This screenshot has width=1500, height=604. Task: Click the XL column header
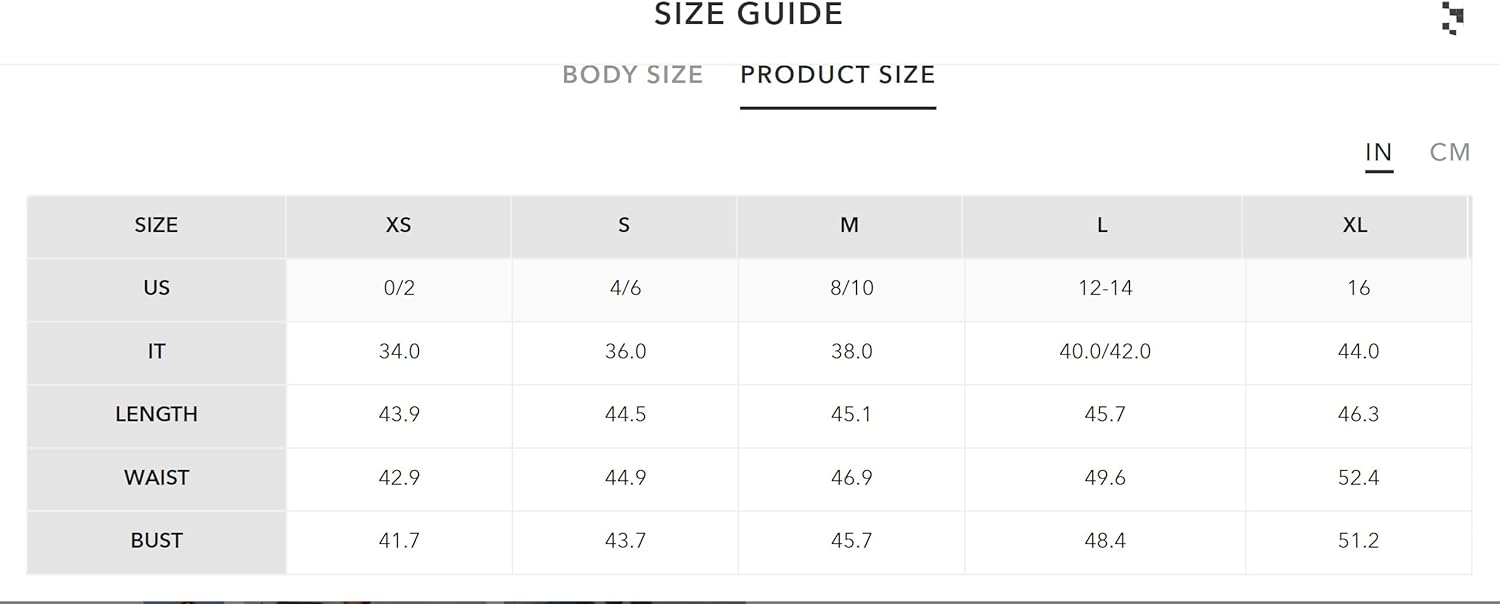click(x=1355, y=226)
